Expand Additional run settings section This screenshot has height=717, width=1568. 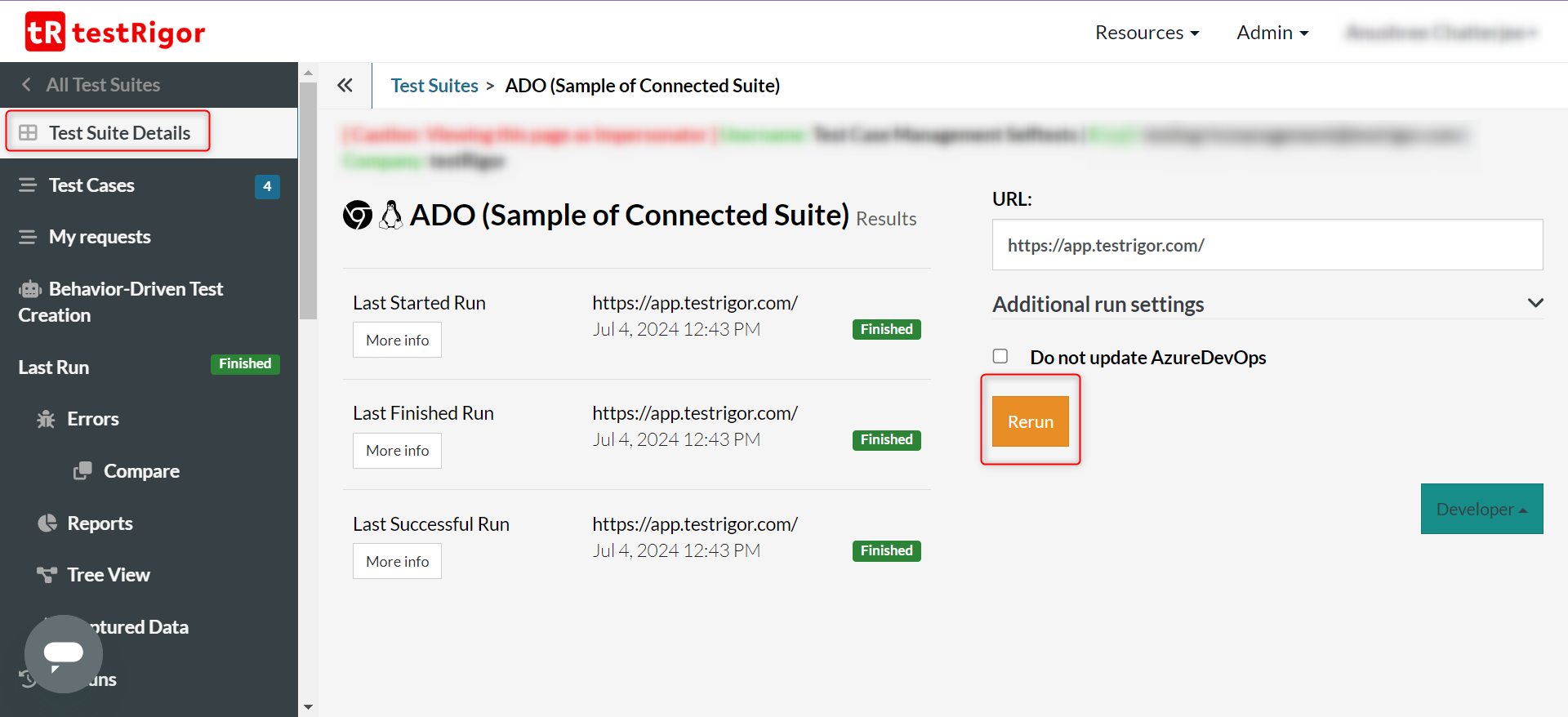[x=1535, y=303]
